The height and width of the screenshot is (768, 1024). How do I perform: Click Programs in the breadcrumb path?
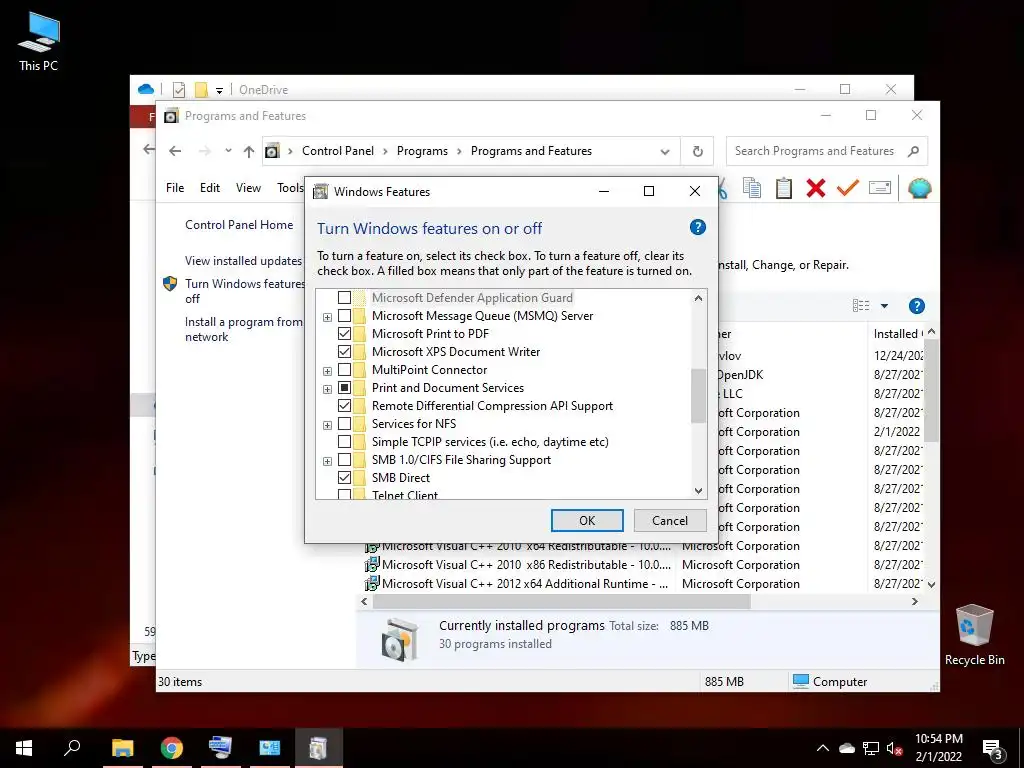click(x=422, y=151)
